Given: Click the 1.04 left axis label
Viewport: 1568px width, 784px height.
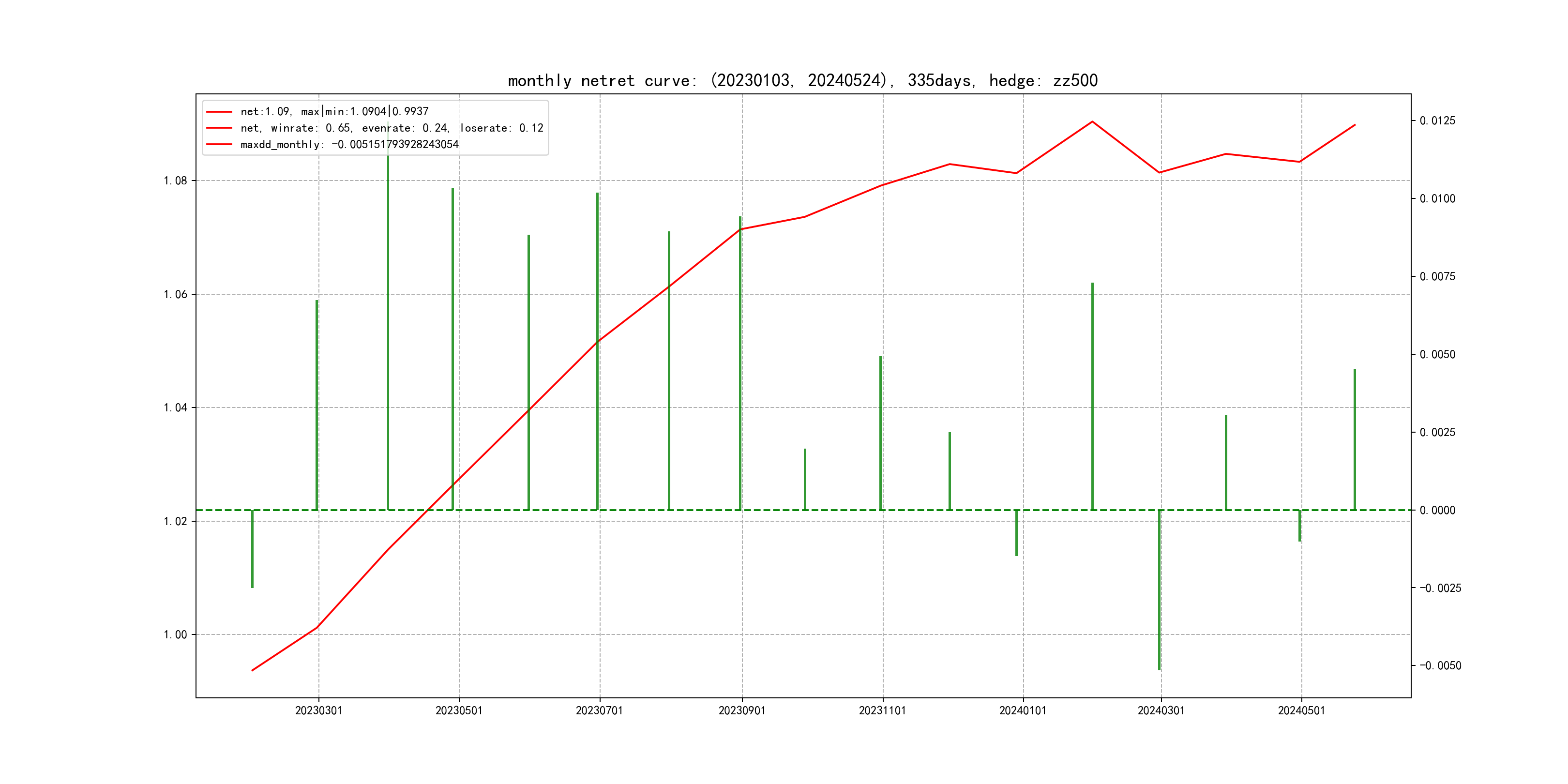Looking at the screenshot, I should click(175, 408).
